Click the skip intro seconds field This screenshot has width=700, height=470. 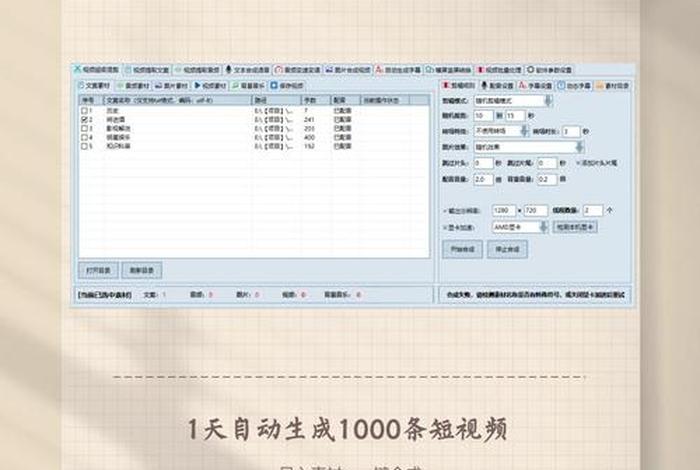(x=483, y=163)
